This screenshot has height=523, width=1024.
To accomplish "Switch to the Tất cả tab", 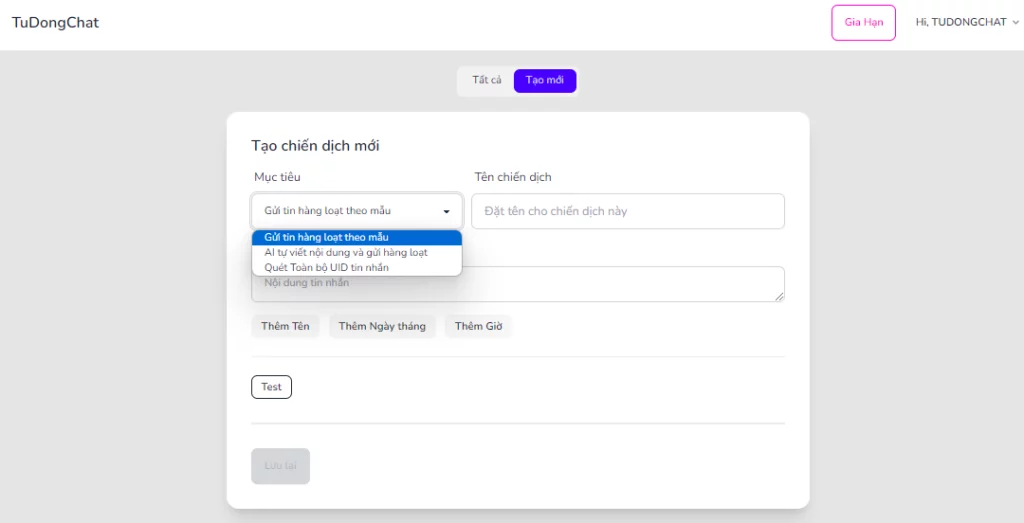I will tap(487, 80).
